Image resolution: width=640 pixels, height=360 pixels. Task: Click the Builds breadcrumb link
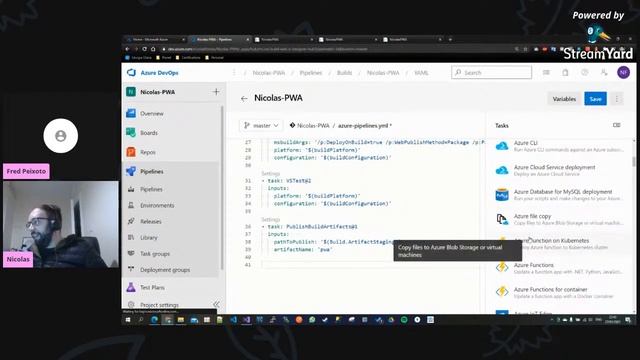[344, 73]
